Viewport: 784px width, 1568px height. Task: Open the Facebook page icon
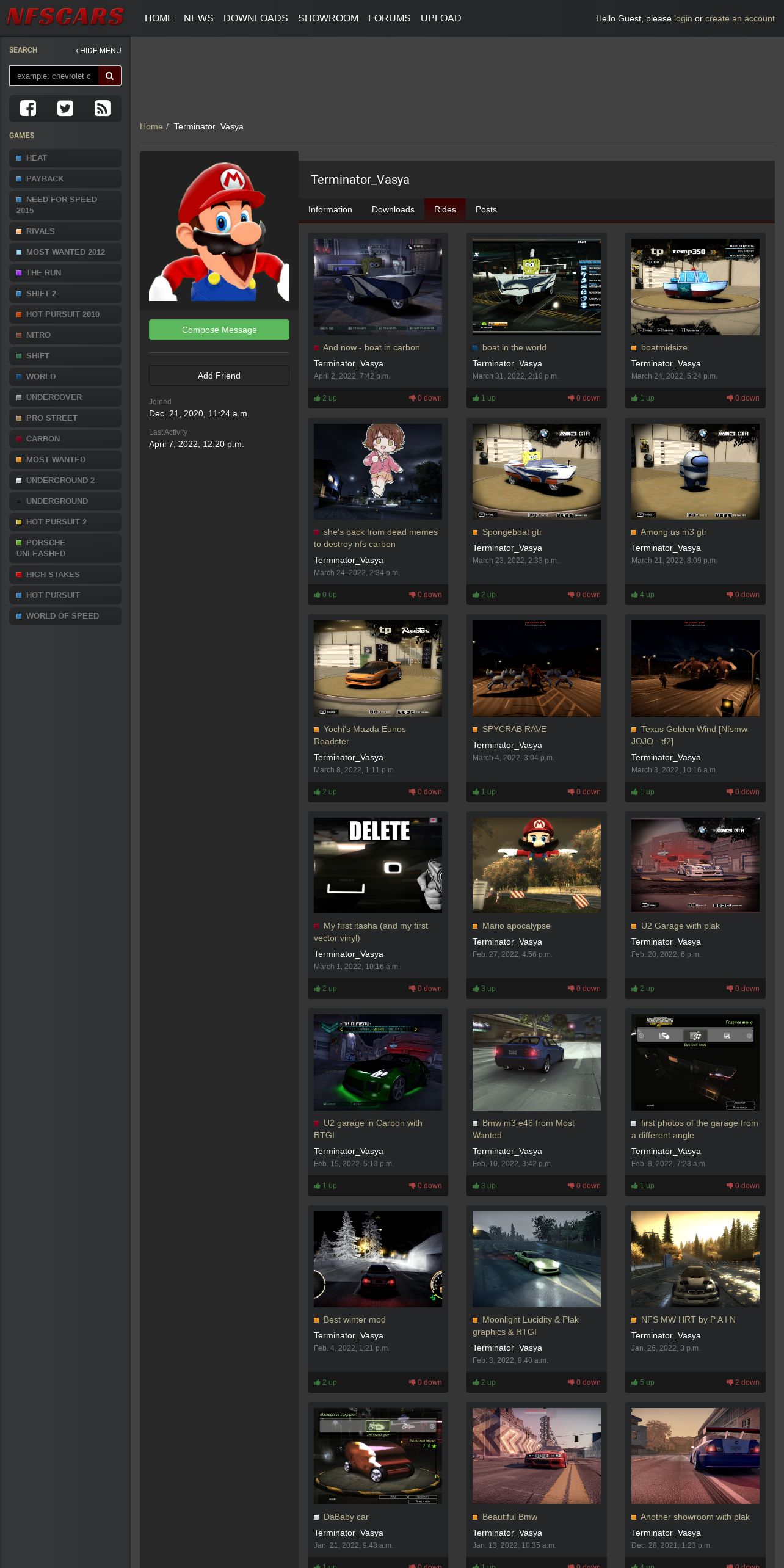[x=28, y=109]
